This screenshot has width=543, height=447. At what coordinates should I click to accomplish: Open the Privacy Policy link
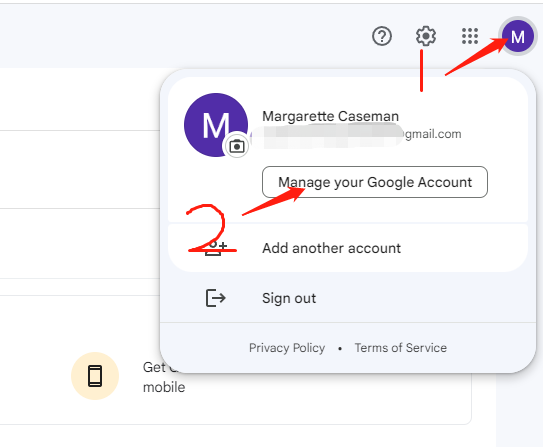[287, 348]
